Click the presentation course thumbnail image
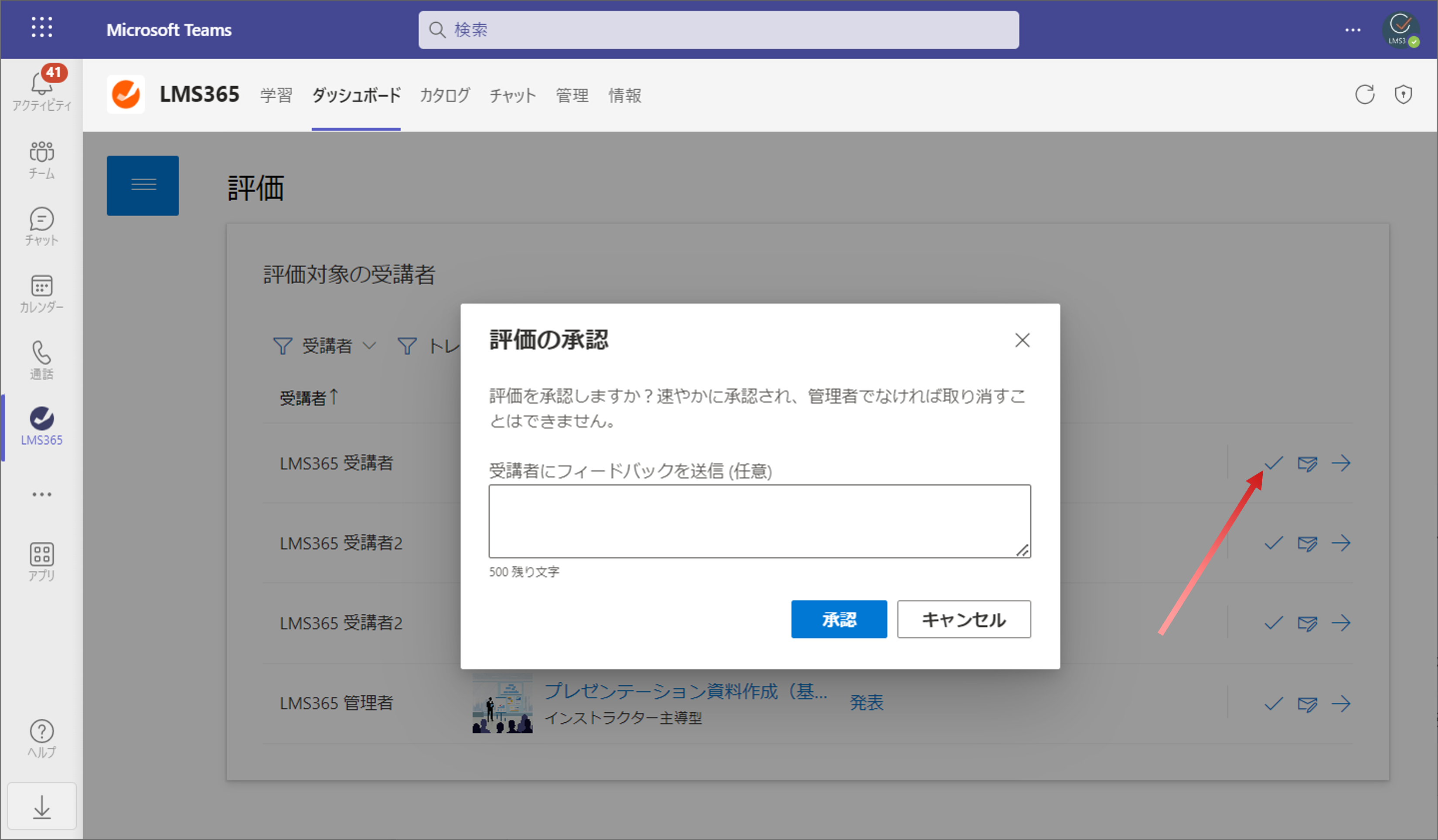Screen dimensions: 1438x840 pos(502,703)
